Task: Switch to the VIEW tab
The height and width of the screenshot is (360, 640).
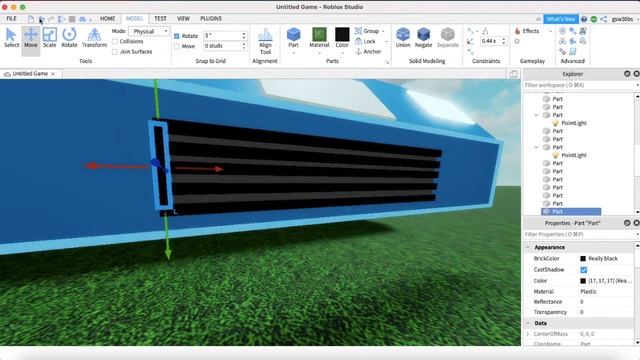Action: tap(183, 19)
